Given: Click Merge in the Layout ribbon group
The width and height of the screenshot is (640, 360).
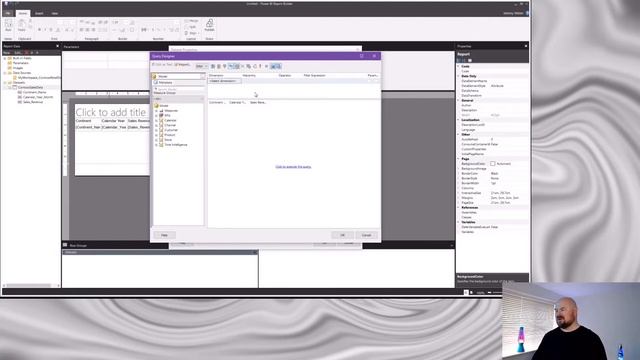Looking at the screenshot, I should pyautogui.click(x=191, y=21).
